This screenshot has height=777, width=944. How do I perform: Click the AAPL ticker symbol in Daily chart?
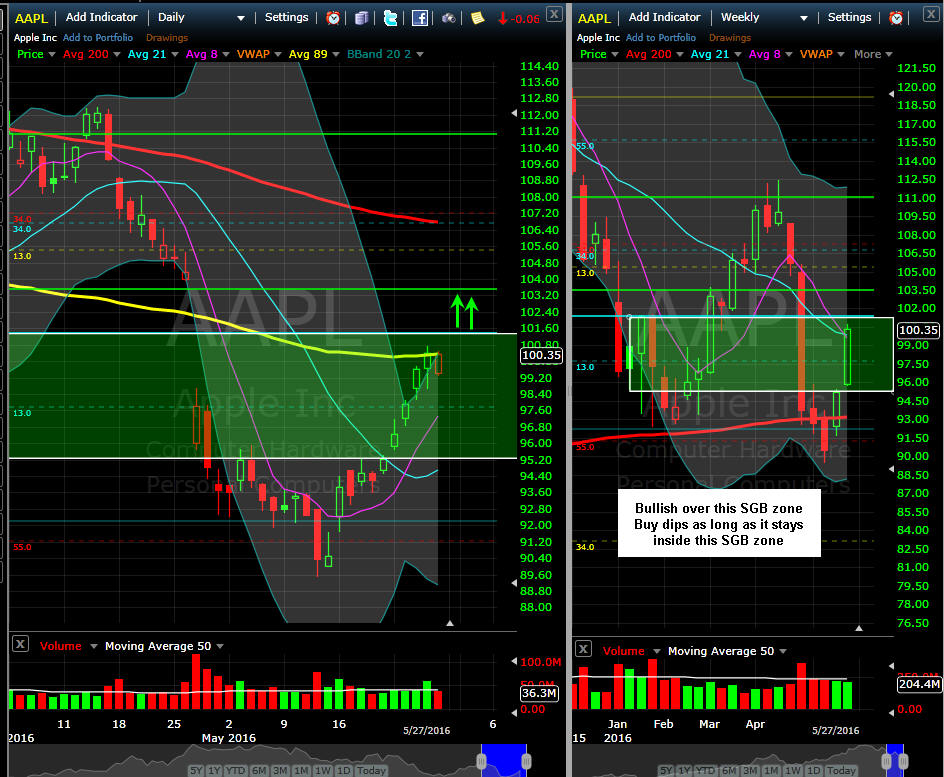point(31,18)
